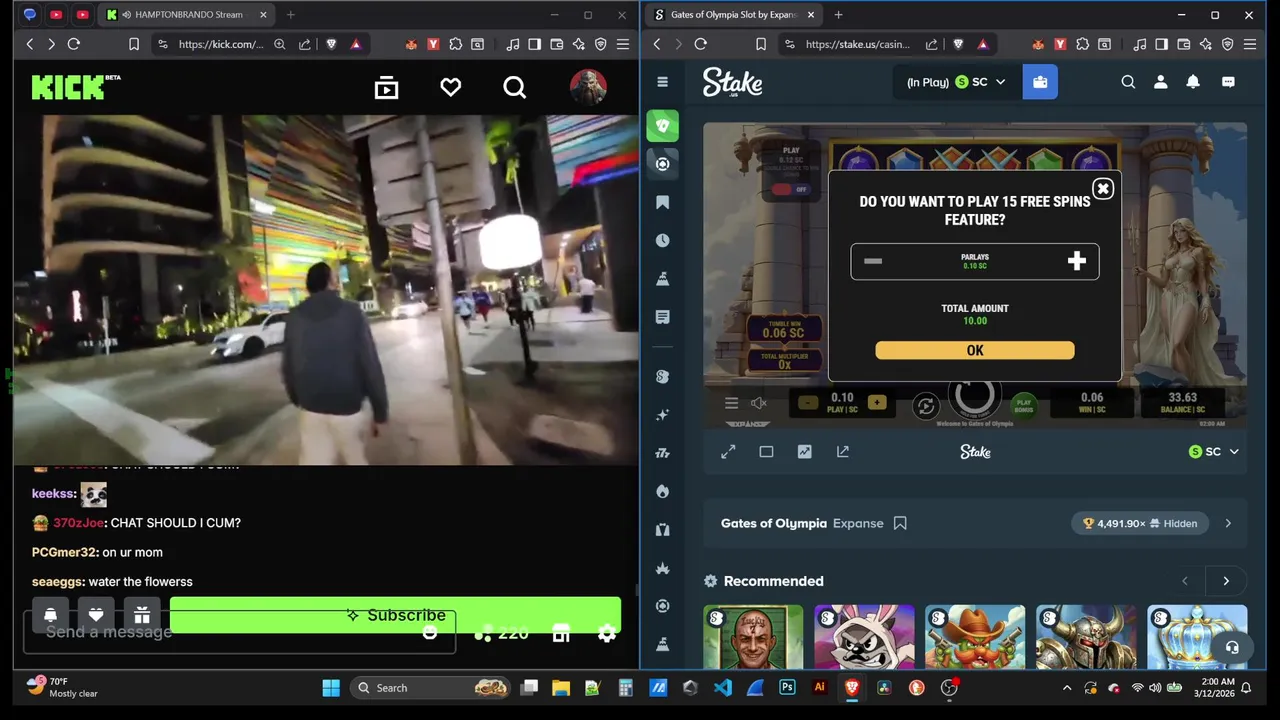The image size is (1280, 720).
Task: Open Recent clock icon in Stake sidebar
Action: [x=662, y=241]
